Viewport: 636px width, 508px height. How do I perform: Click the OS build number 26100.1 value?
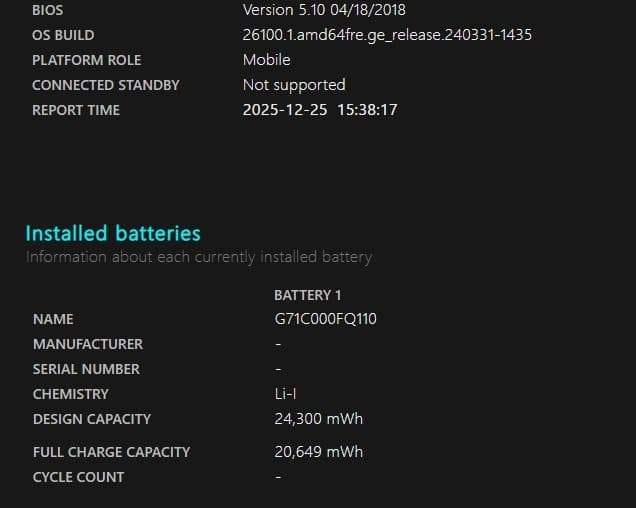coord(387,35)
